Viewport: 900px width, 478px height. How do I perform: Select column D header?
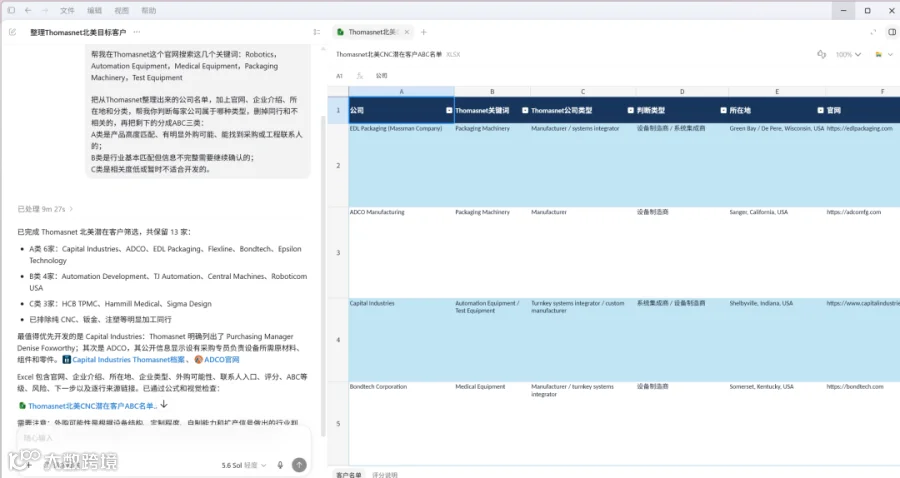coord(682,91)
